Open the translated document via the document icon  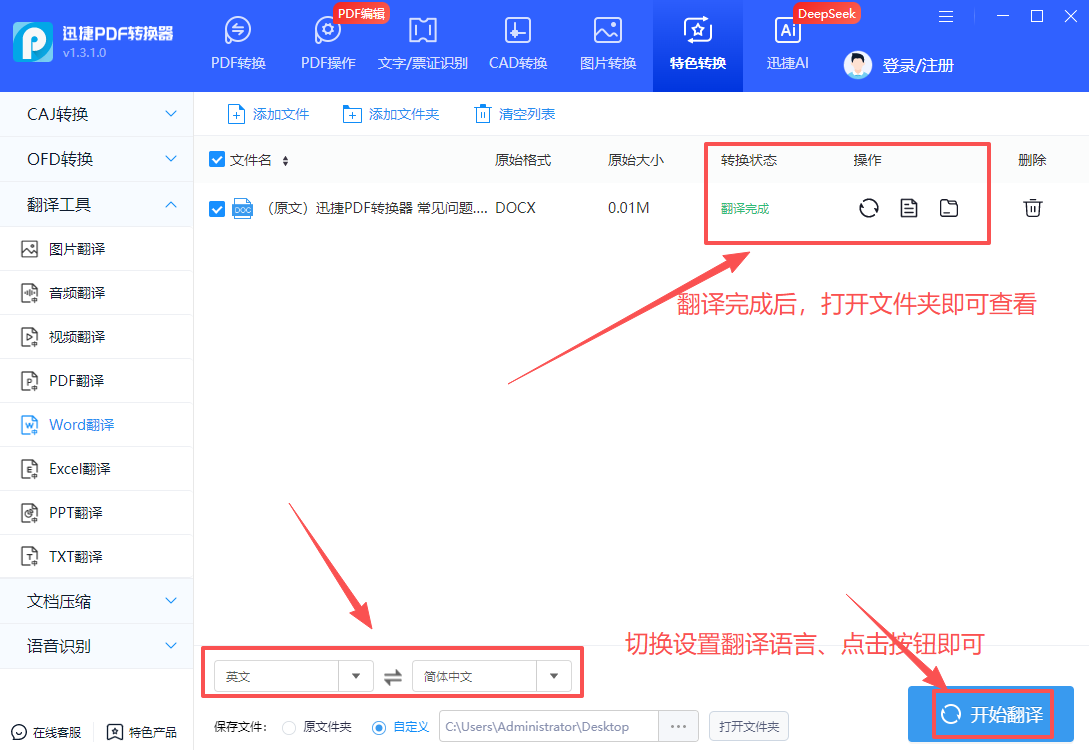click(x=908, y=208)
